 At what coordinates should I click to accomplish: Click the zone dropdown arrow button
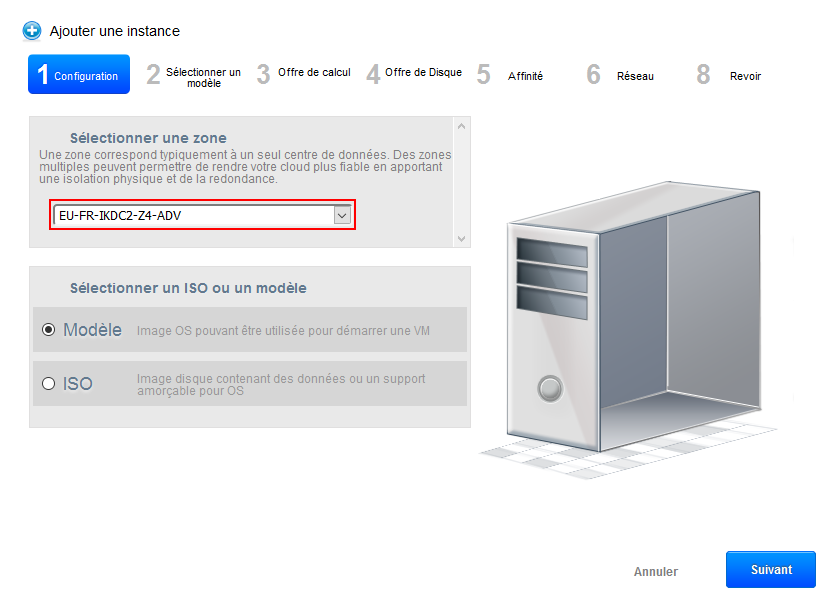coord(342,215)
